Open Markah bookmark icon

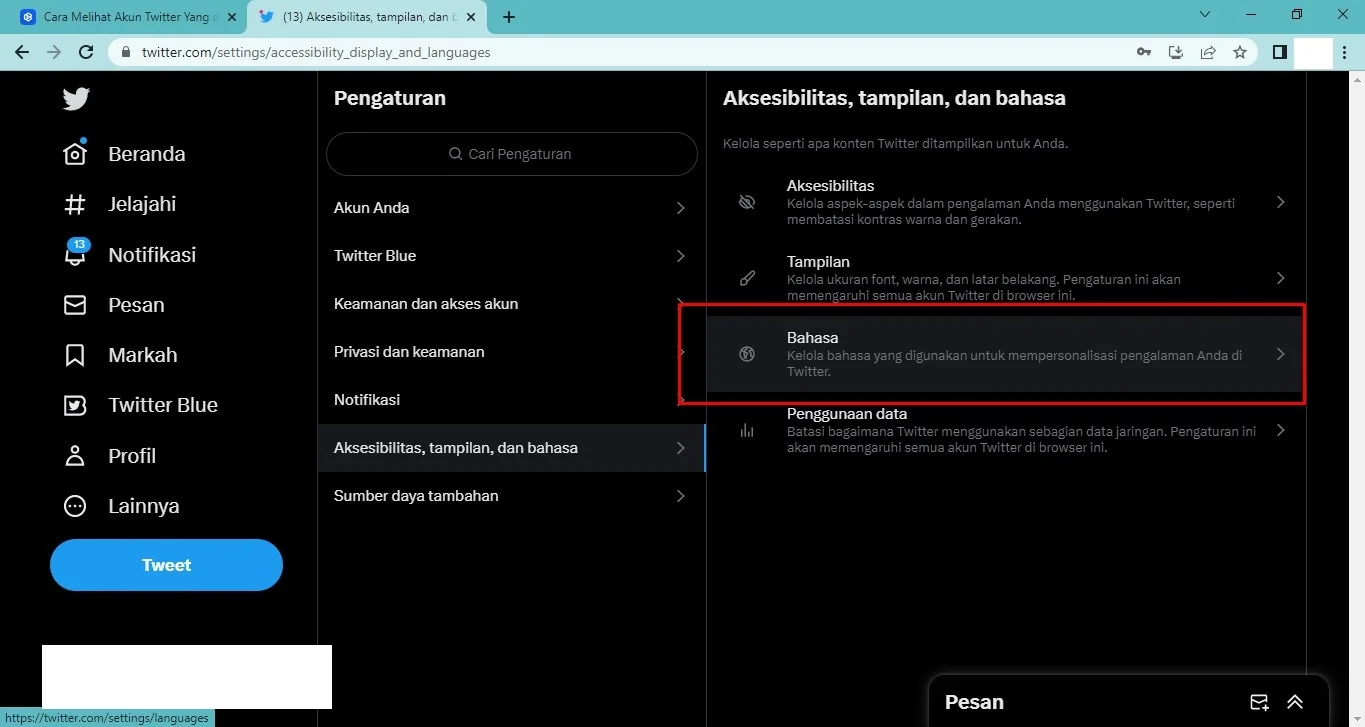click(75, 355)
